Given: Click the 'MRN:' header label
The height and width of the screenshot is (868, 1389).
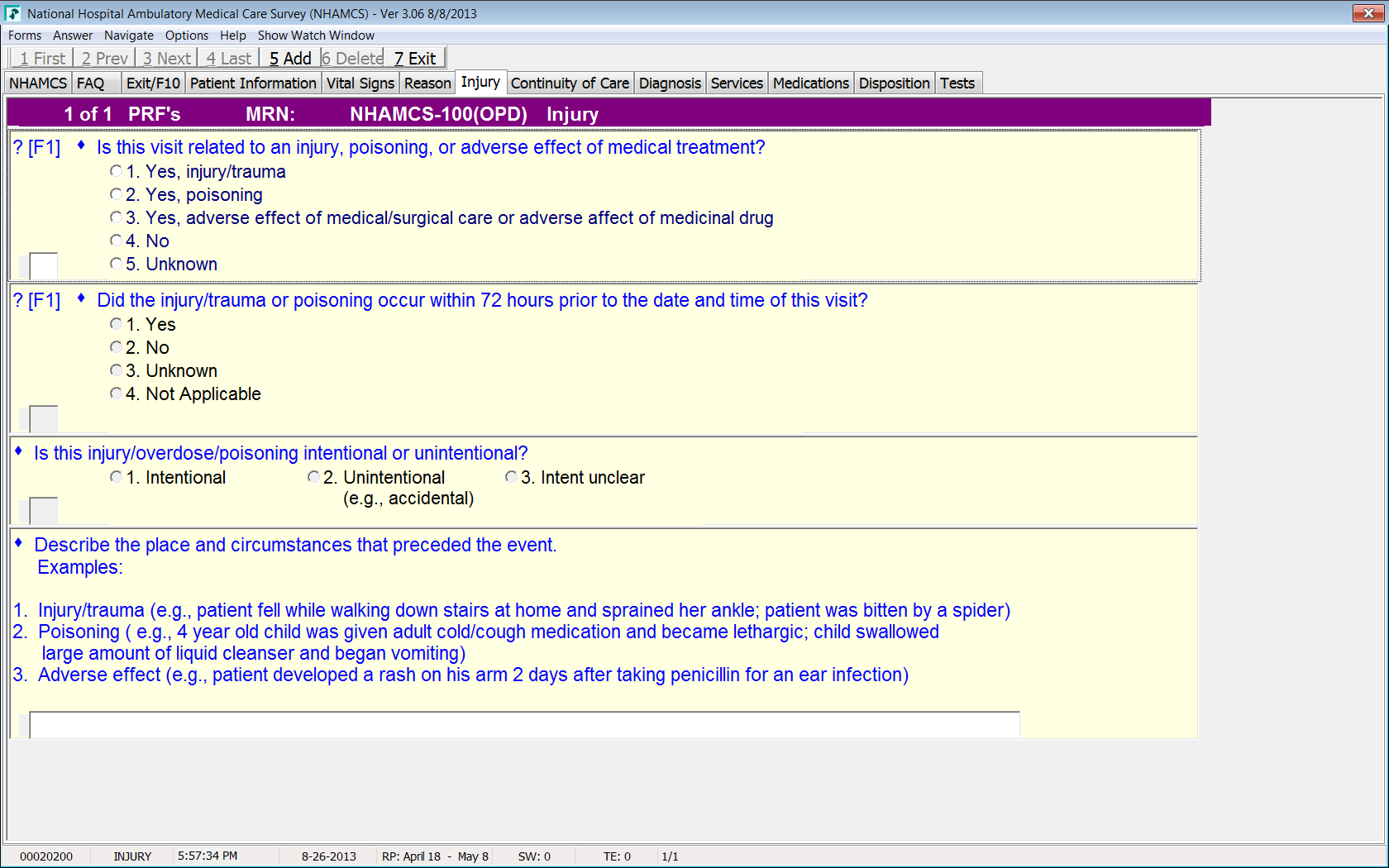Looking at the screenshot, I should click(270, 114).
